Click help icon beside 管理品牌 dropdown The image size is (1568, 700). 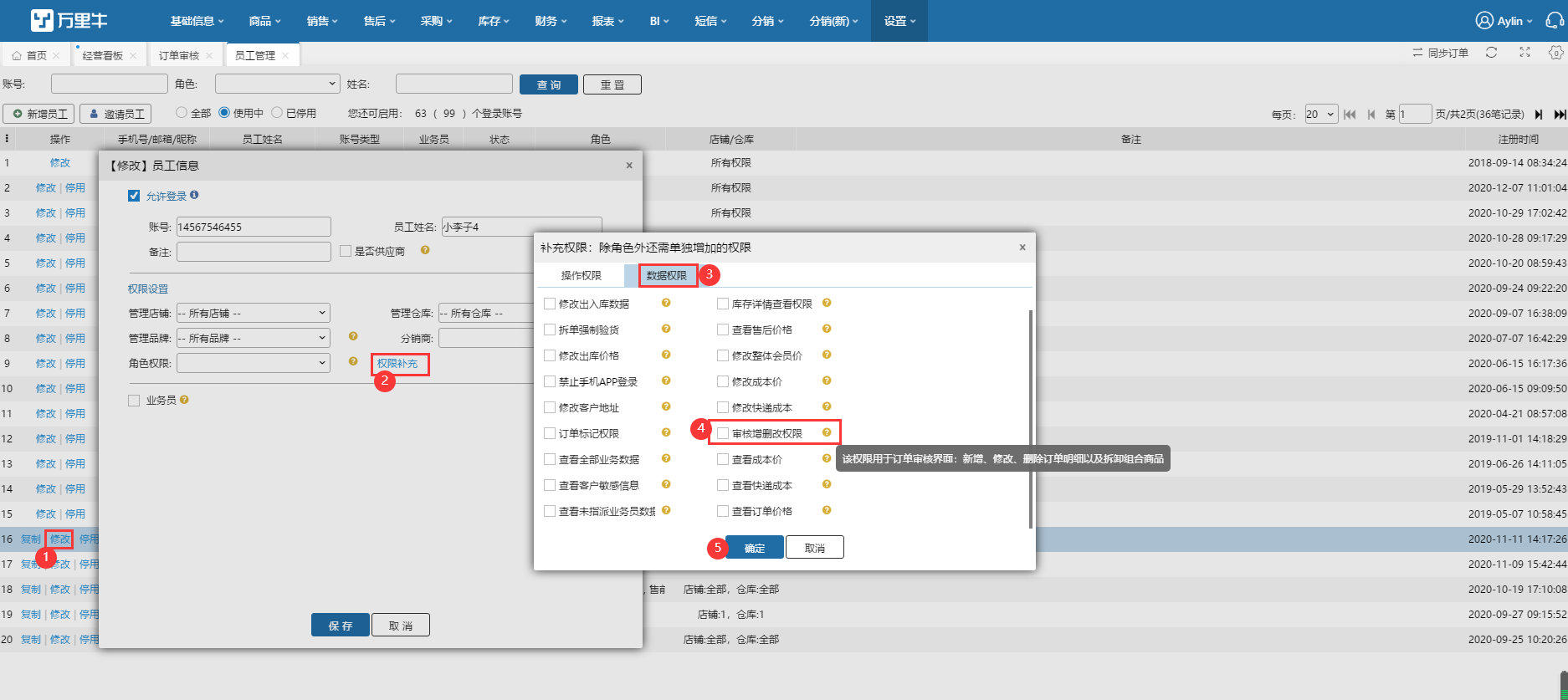(x=353, y=336)
